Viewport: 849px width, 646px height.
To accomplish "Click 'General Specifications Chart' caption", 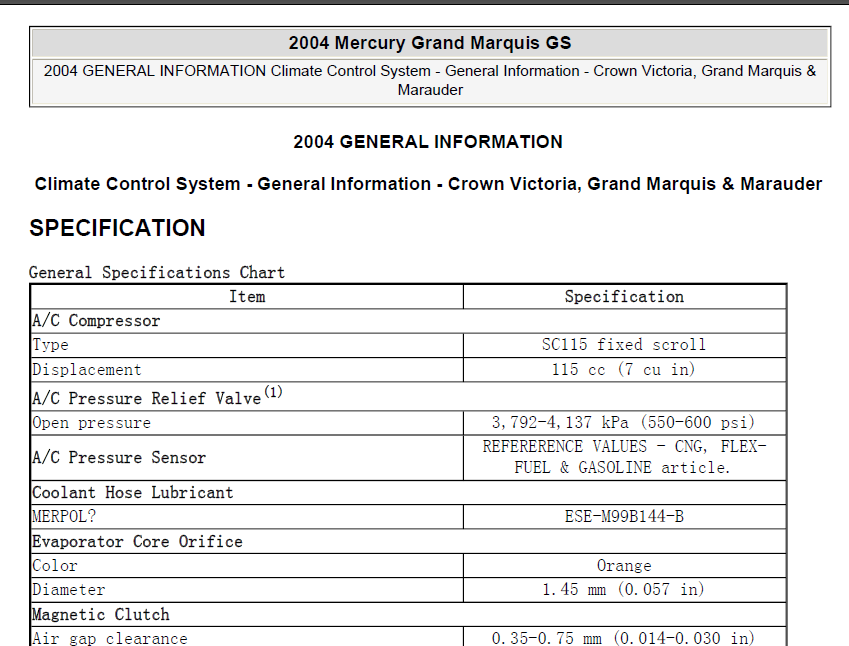I will tap(157, 272).
